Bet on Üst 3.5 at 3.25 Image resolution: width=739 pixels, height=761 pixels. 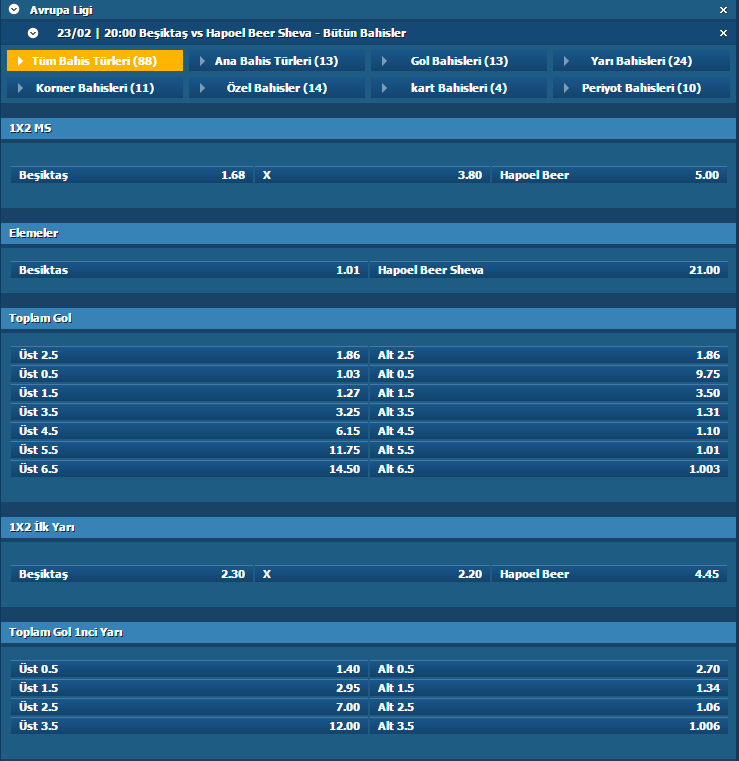[x=189, y=412]
